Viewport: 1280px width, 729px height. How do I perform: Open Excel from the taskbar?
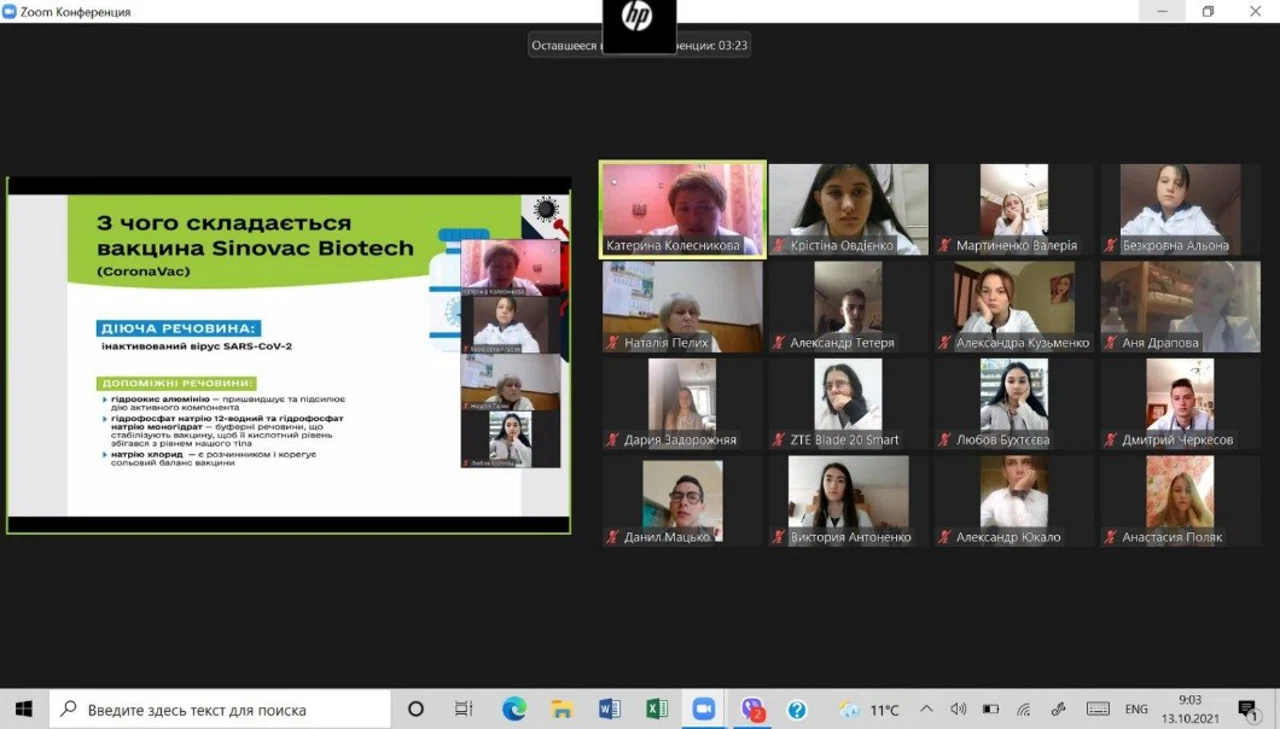pyautogui.click(x=657, y=709)
